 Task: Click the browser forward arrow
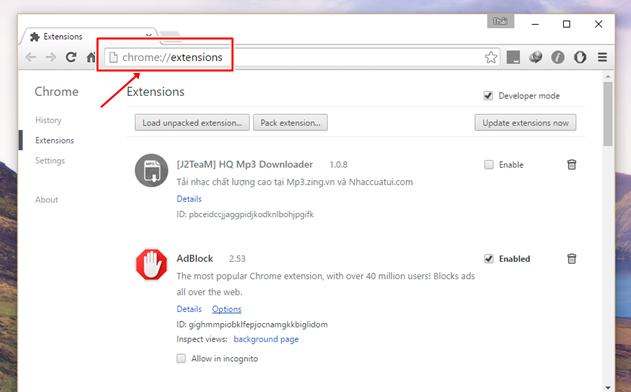(x=51, y=57)
